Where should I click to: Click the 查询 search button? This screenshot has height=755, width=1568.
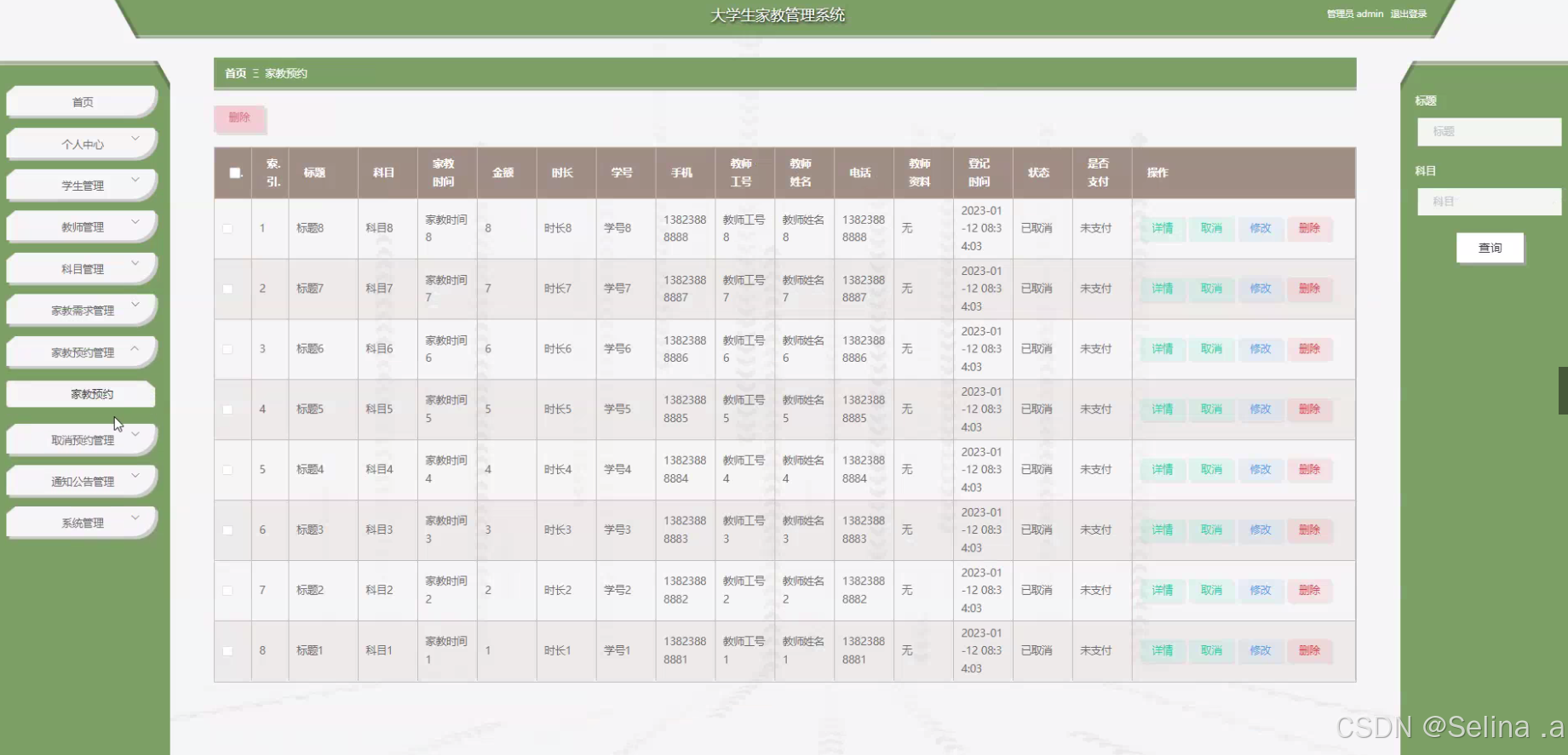coord(1490,248)
